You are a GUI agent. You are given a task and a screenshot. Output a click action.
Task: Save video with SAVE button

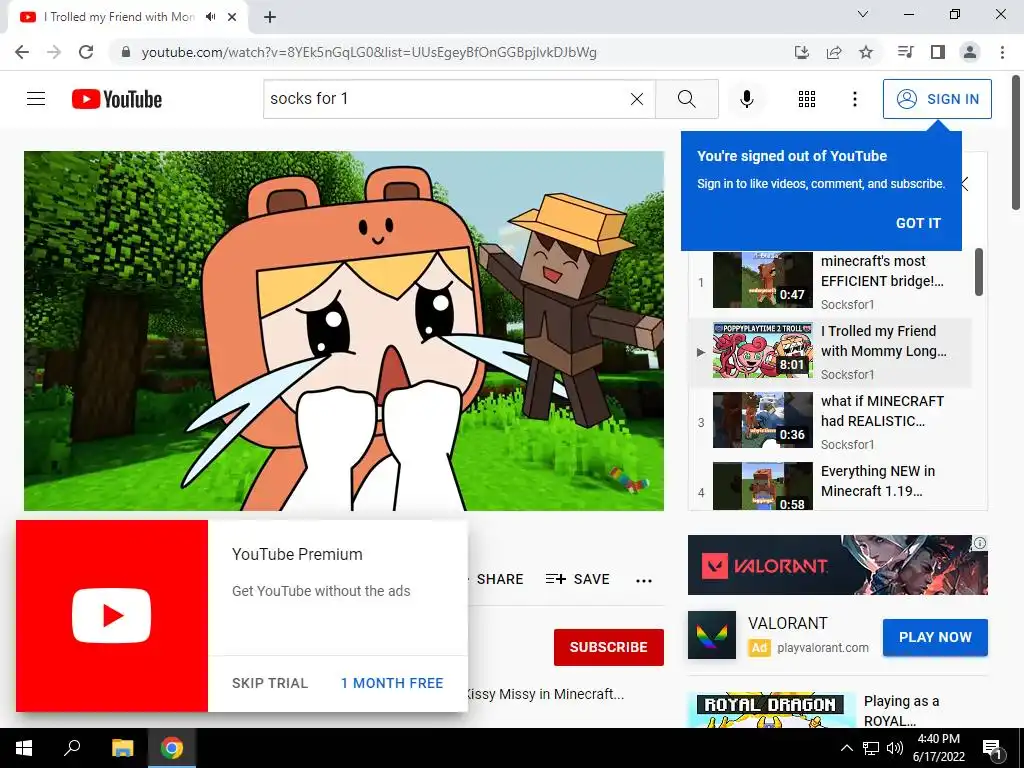[x=578, y=579]
